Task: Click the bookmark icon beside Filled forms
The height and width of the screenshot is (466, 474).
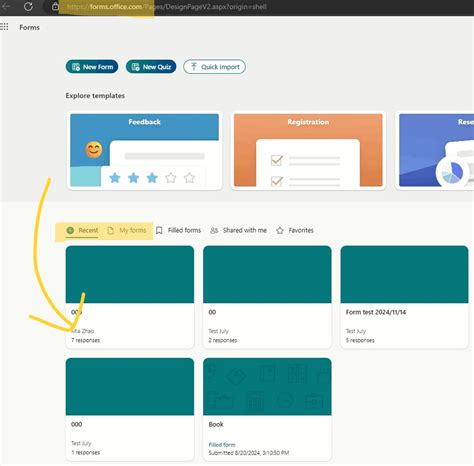Action: [159, 230]
